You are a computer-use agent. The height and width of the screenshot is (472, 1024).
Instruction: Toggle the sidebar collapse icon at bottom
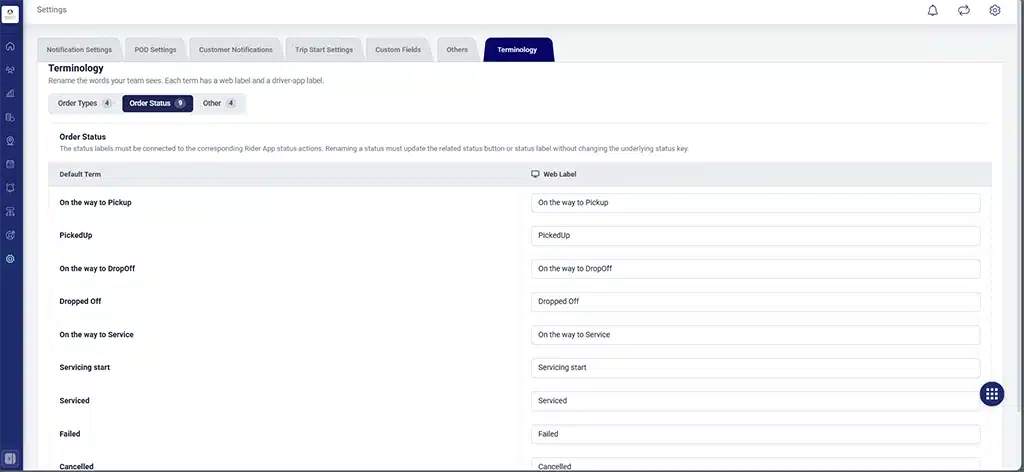coord(10,458)
